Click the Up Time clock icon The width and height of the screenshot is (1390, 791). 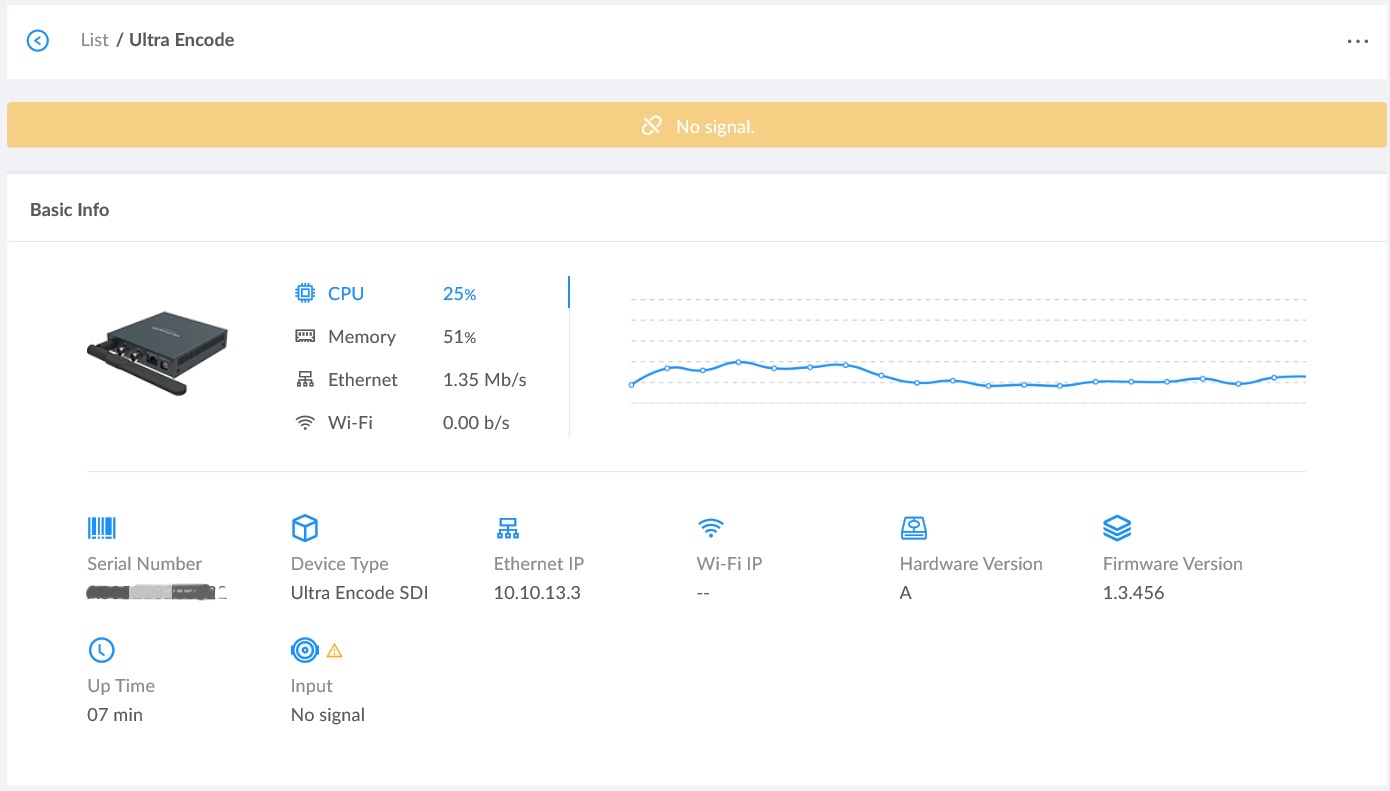102,650
